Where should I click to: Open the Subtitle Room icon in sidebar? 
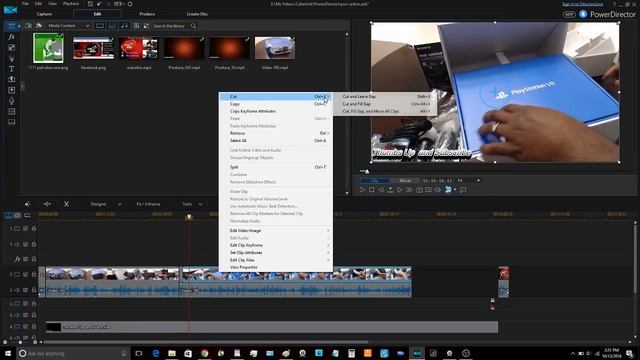click(x=11, y=122)
